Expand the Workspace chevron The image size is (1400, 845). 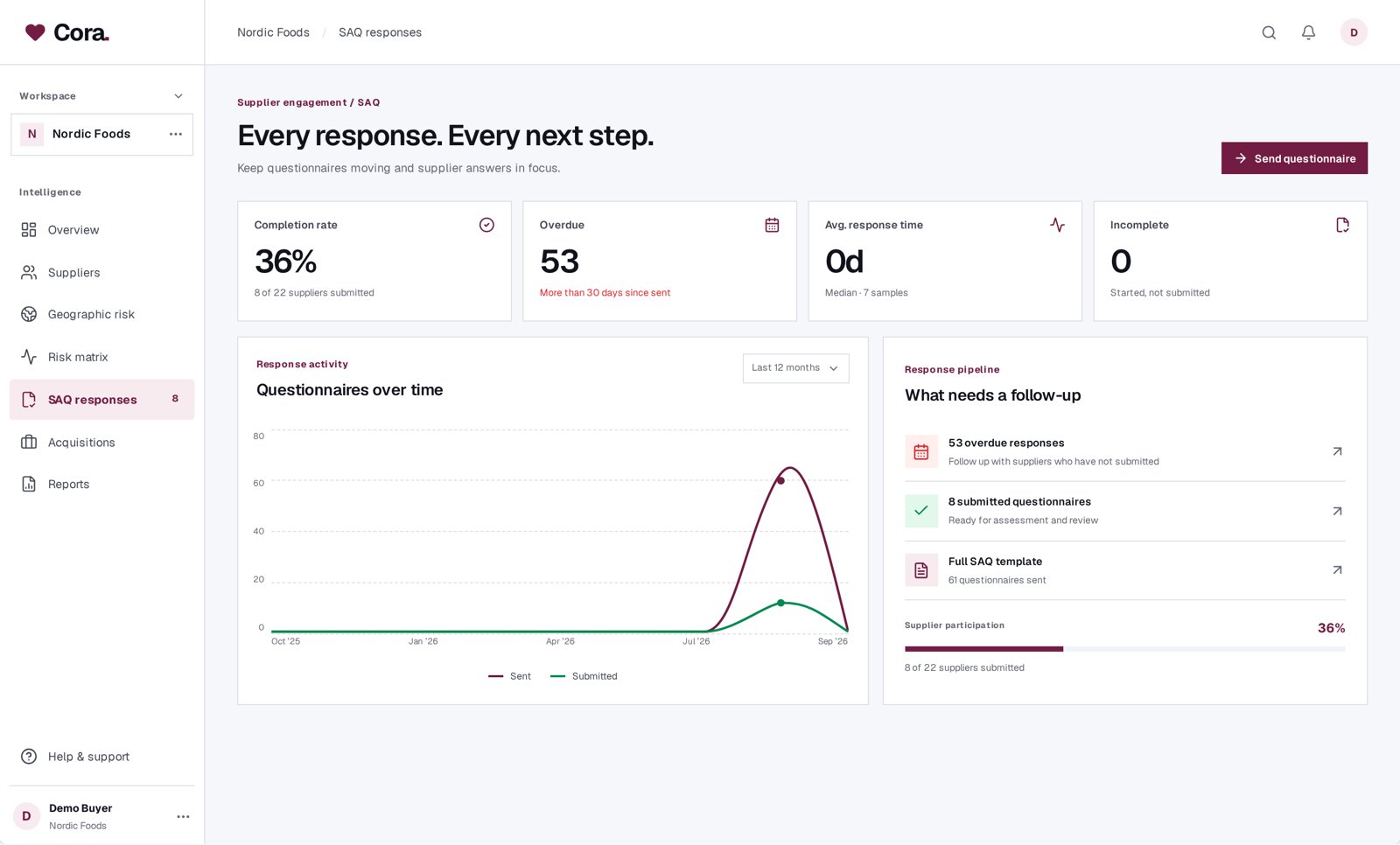click(x=178, y=96)
